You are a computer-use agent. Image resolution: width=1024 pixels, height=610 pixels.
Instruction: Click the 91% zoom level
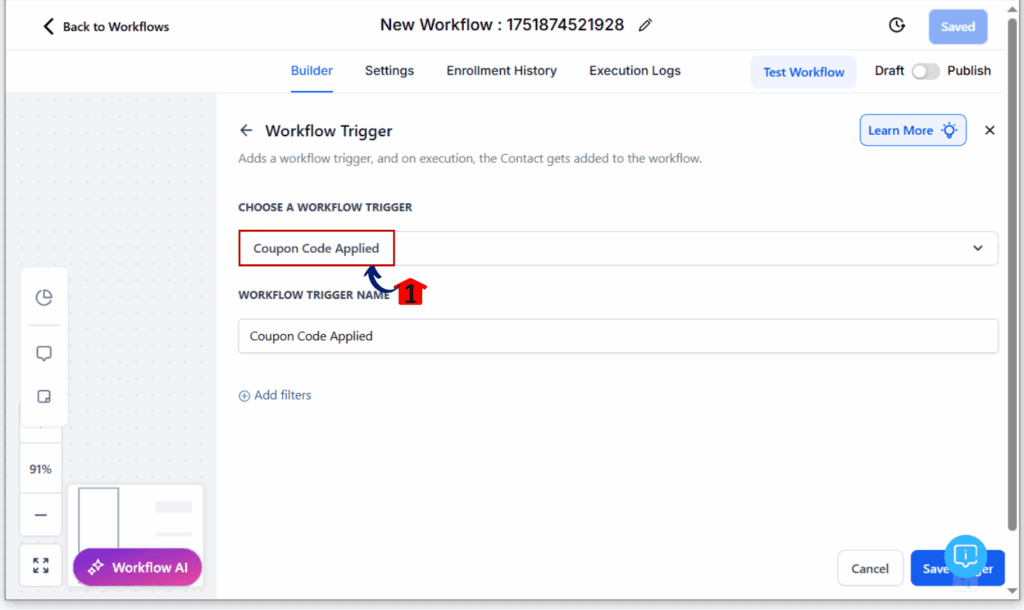tap(40, 469)
